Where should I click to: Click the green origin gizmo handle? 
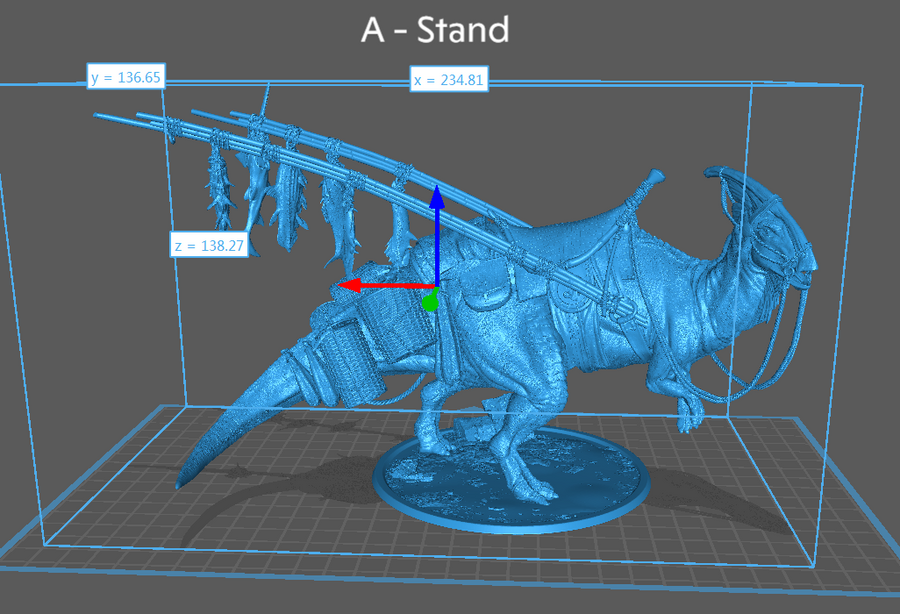(x=430, y=300)
